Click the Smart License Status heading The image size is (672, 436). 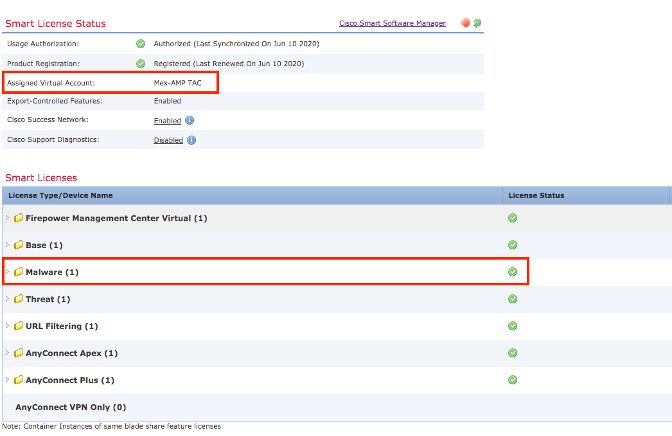click(x=55, y=24)
